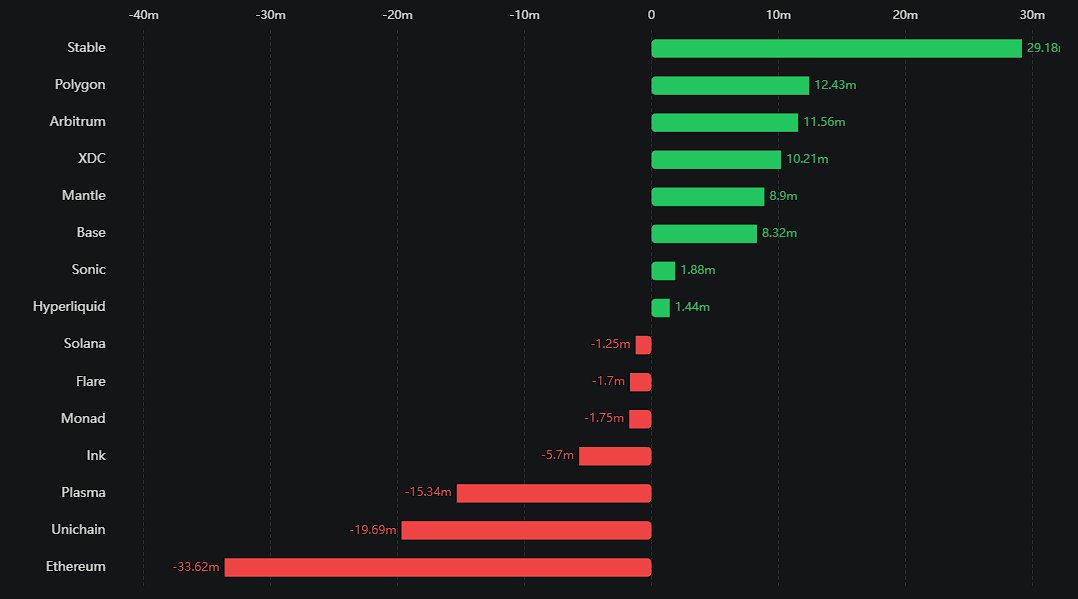Click the -40m axis tick label

coord(143,15)
